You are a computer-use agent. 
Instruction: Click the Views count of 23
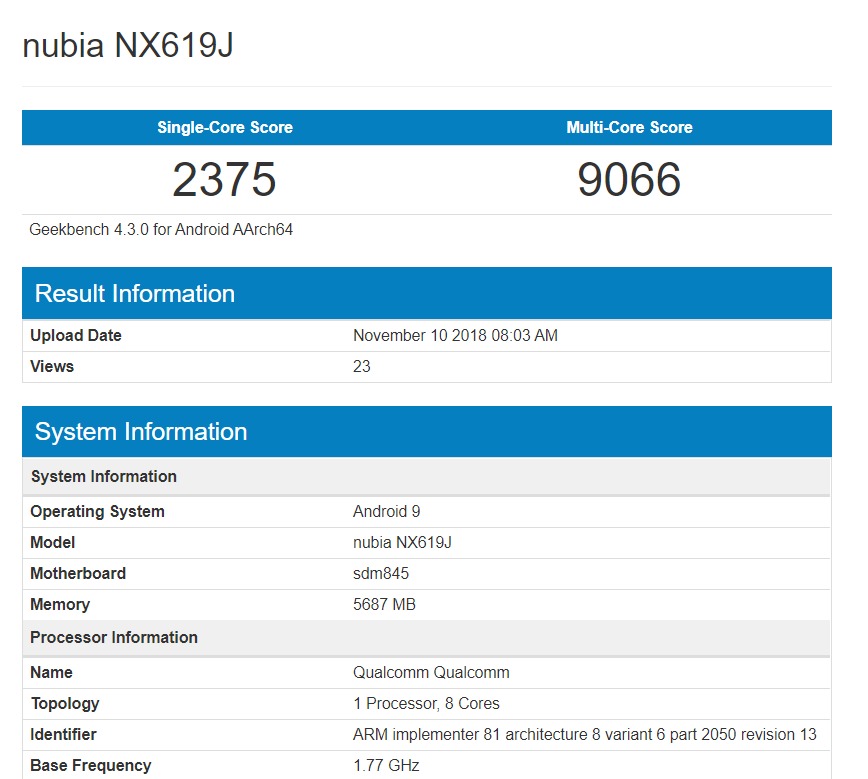click(x=361, y=367)
